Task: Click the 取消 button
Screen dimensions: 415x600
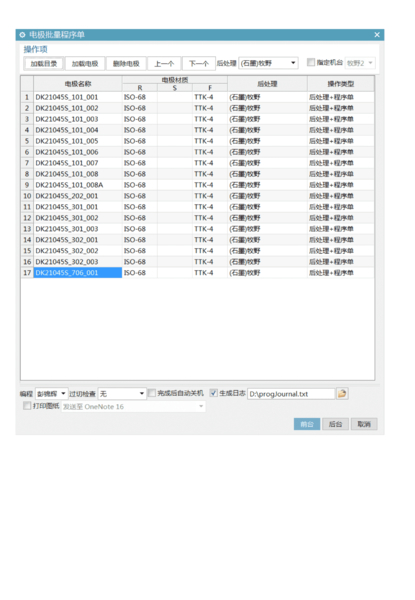Action: (x=364, y=424)
